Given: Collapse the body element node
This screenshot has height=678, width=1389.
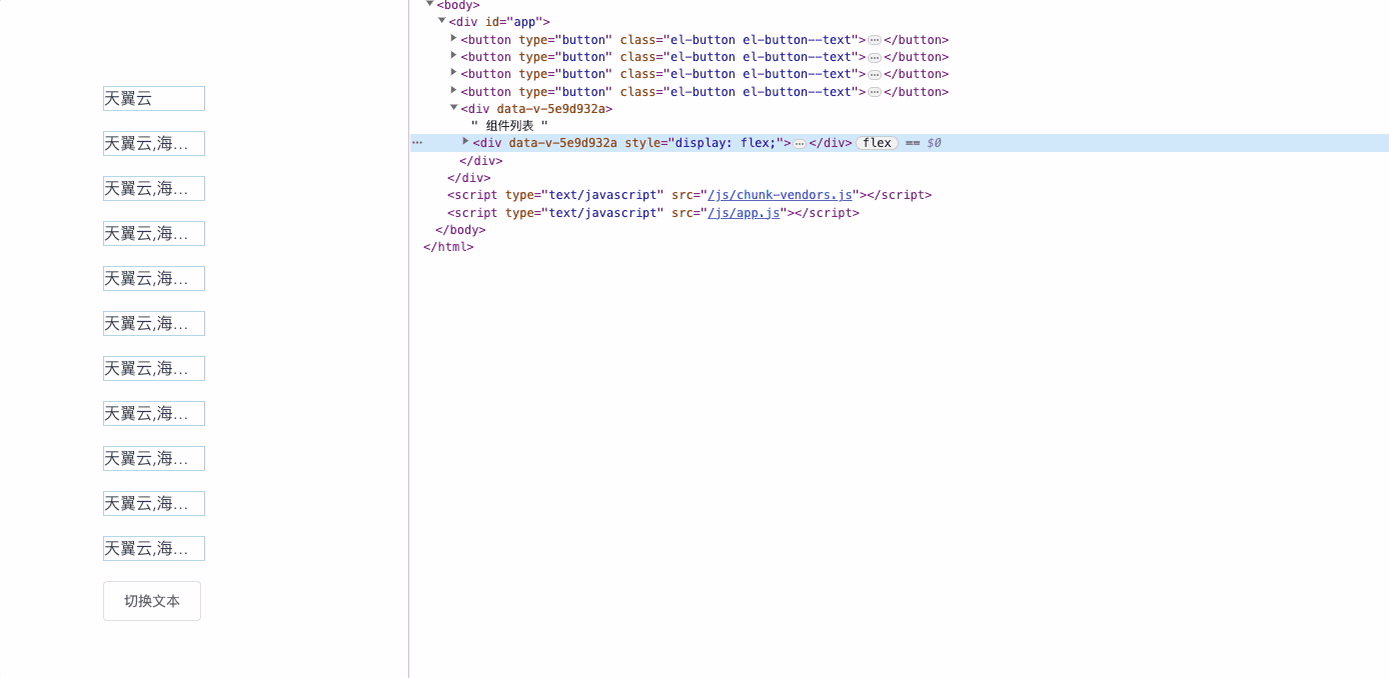Looking at the screenshot, I should 430,4.
